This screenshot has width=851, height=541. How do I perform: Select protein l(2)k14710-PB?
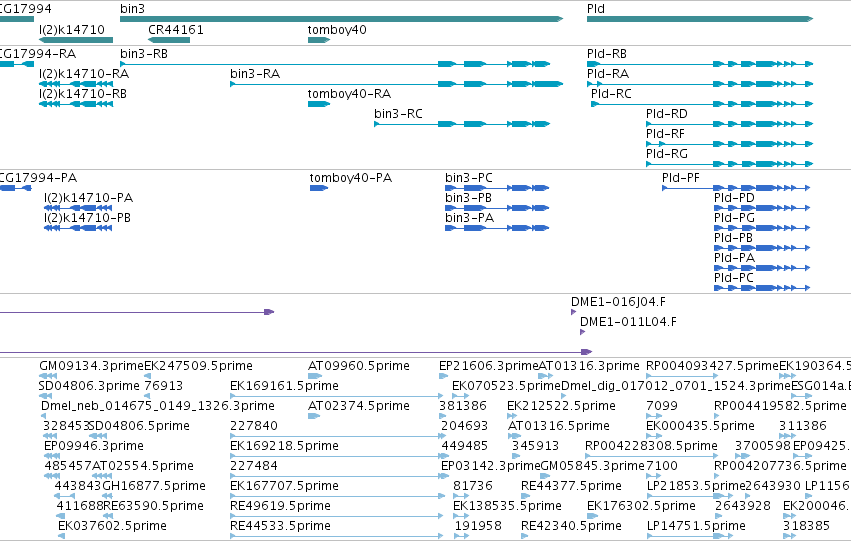click(x=78, y=228)
